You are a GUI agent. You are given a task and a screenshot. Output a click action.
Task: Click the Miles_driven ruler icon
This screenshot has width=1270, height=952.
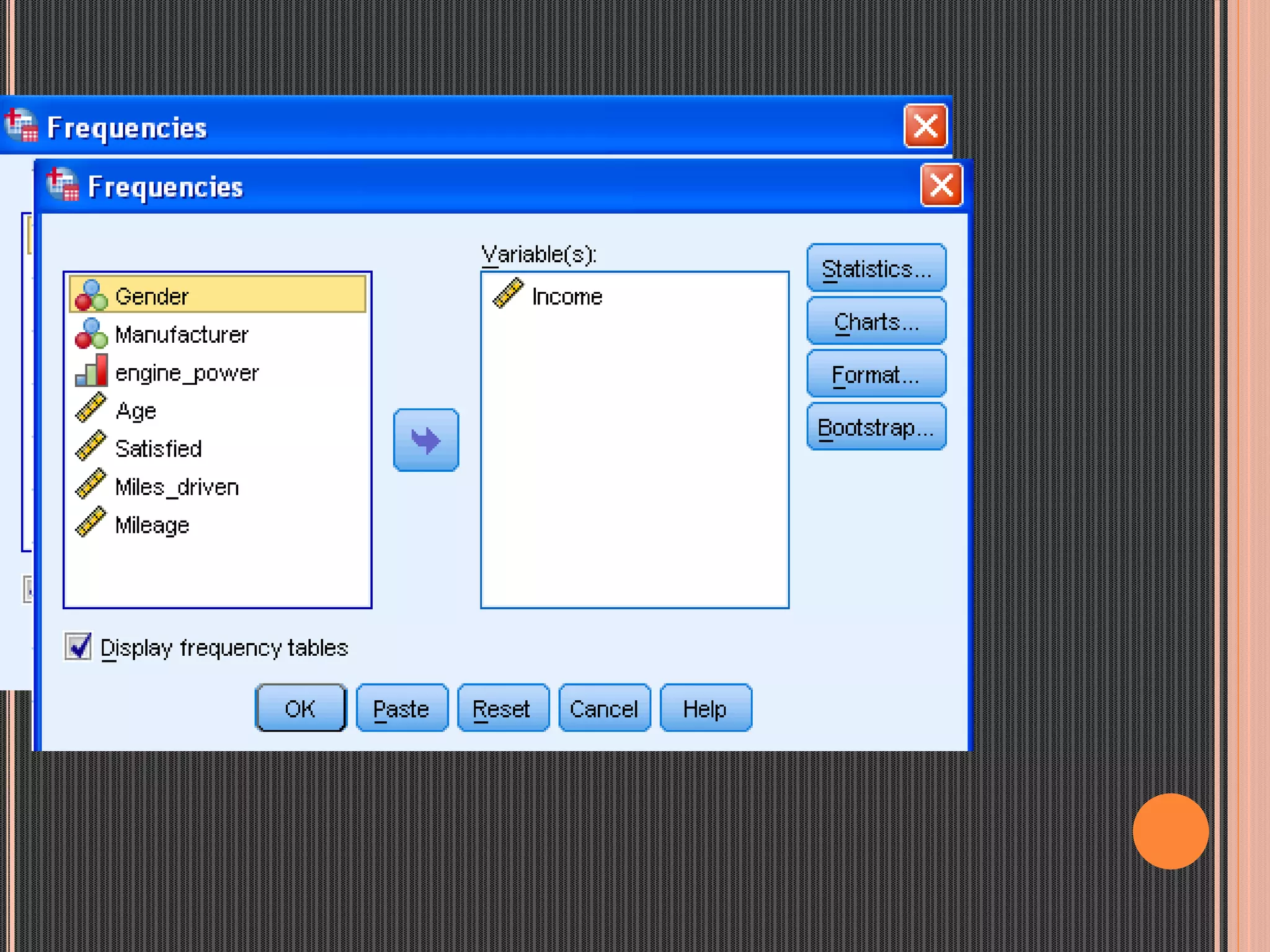pyautogui.click(x=91, y=485)
